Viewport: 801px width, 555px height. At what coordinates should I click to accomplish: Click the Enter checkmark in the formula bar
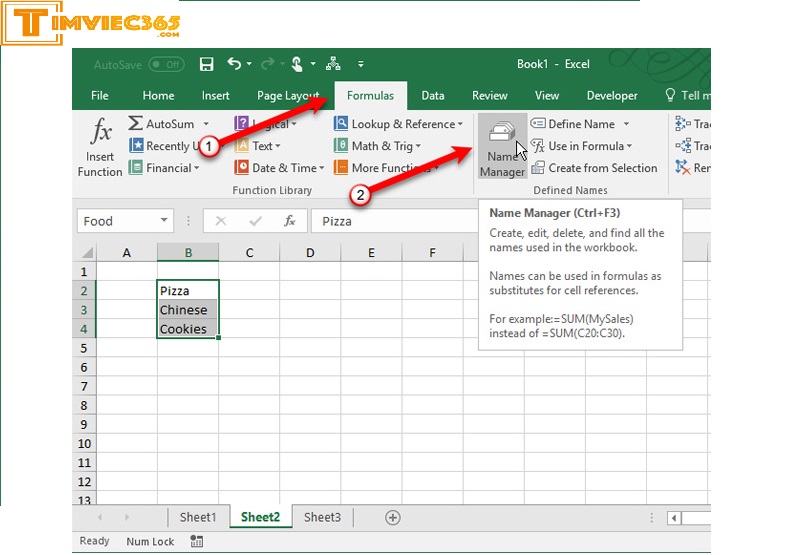(255, 221)
